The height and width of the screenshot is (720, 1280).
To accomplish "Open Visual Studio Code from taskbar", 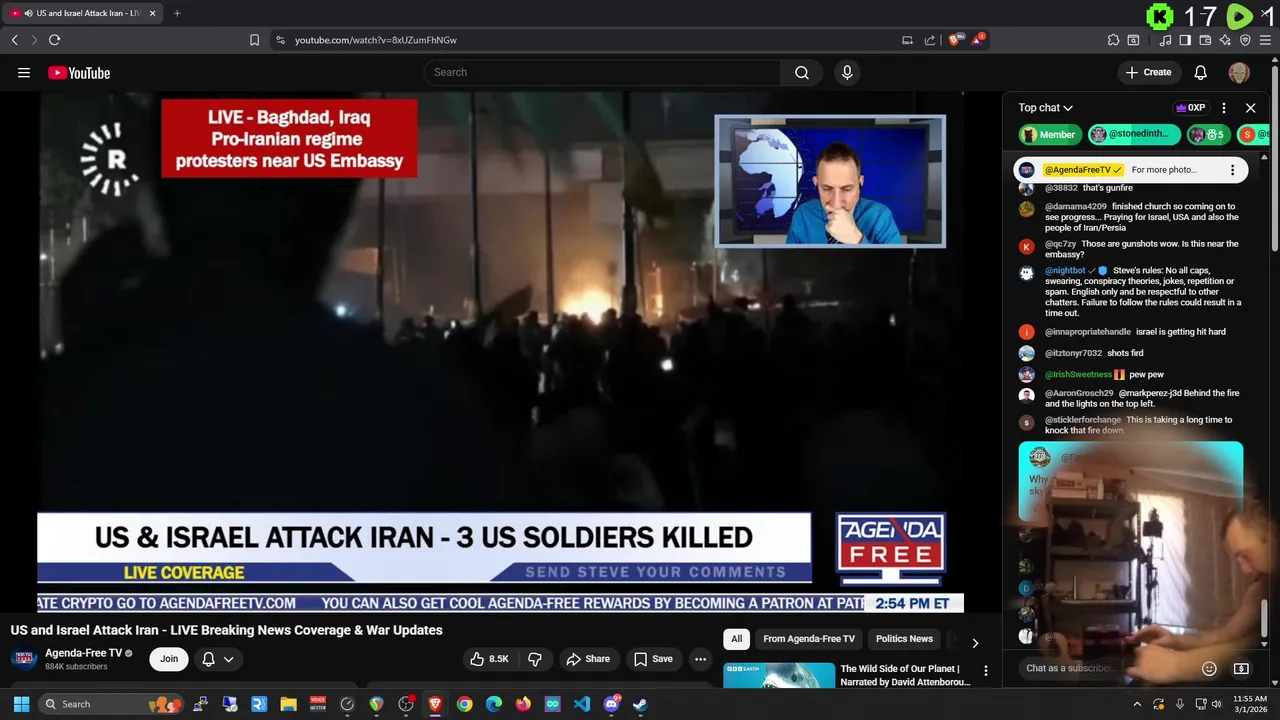I will 582,704.
